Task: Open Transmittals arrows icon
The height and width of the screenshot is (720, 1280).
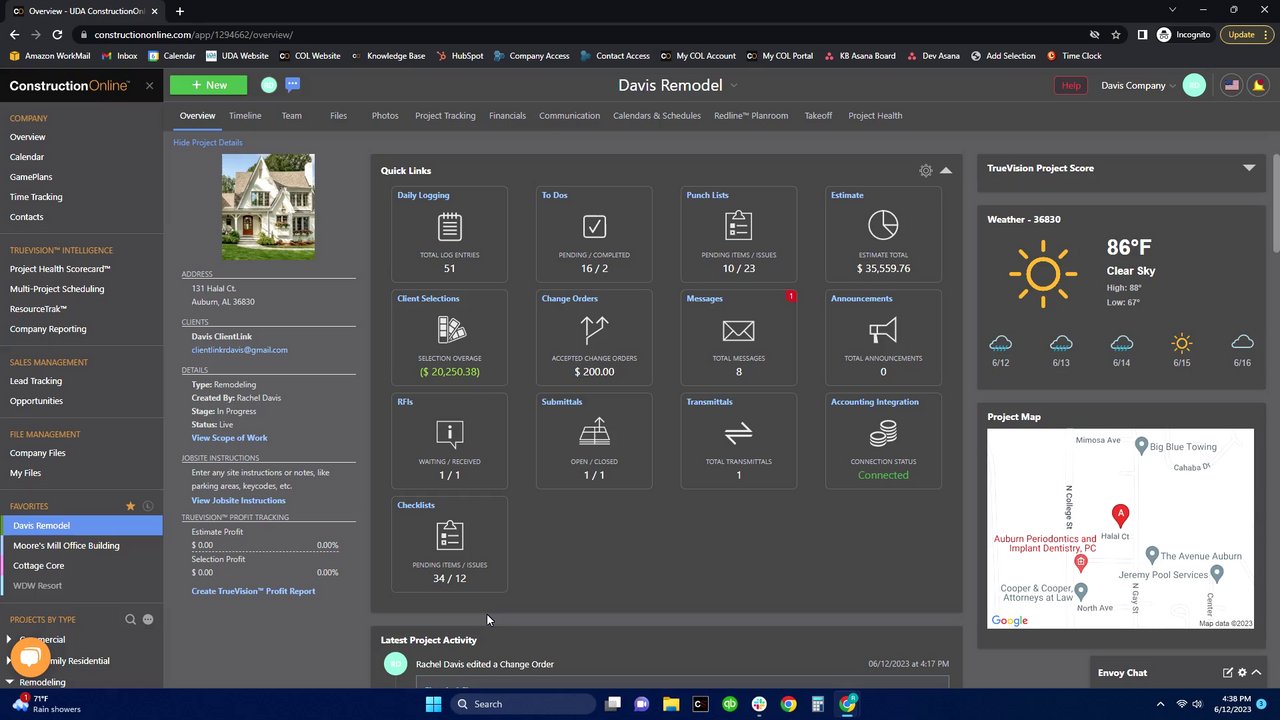Action: (x=738, y=433)
